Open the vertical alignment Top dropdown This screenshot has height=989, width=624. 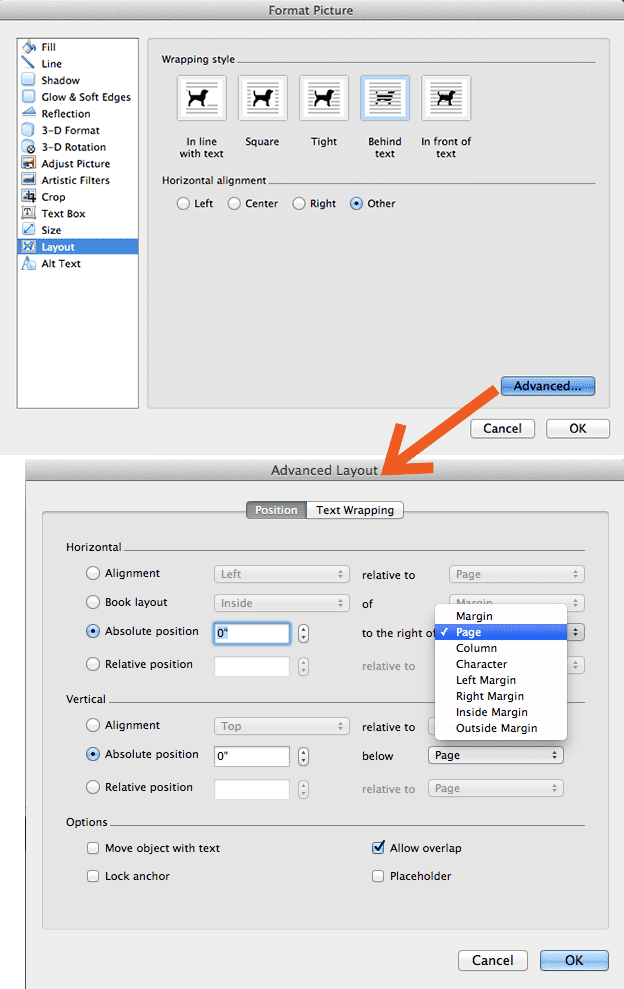[281, 726]
